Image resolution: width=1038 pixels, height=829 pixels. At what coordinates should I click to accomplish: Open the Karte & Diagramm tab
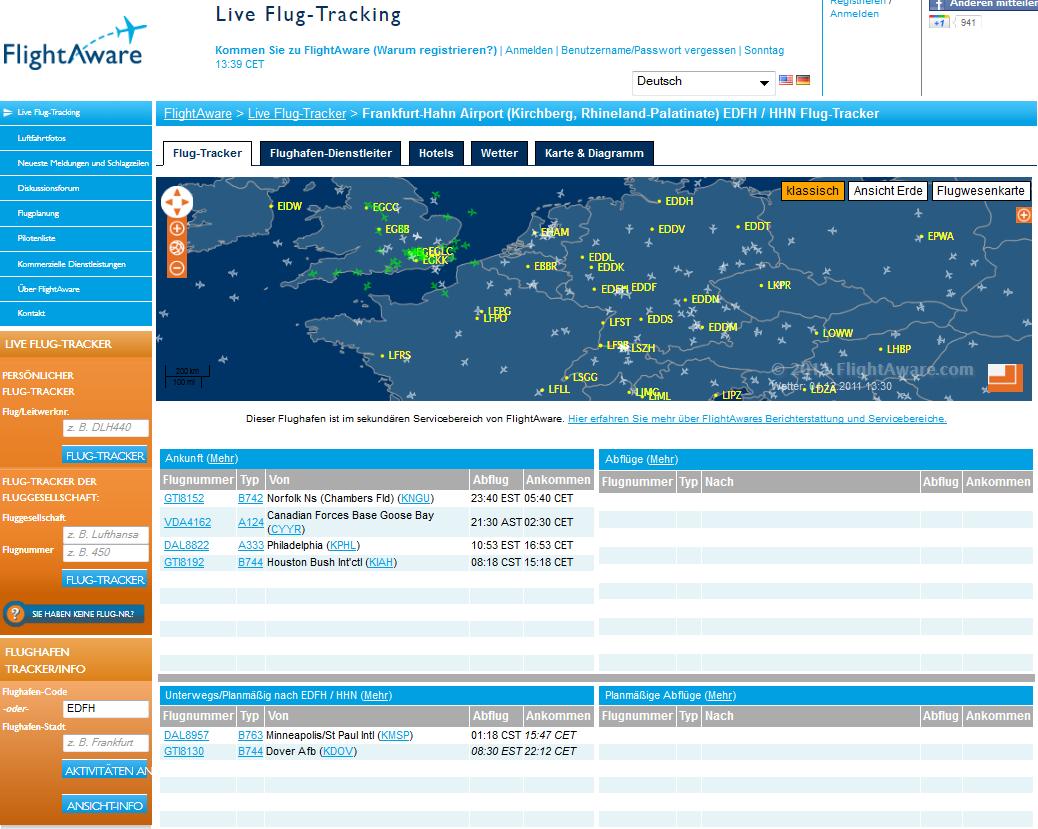tap(594, 153)
